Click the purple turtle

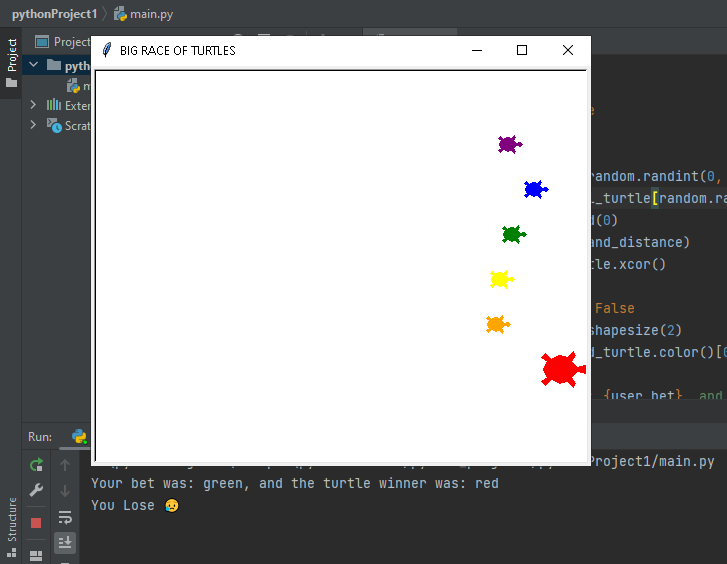510,144
